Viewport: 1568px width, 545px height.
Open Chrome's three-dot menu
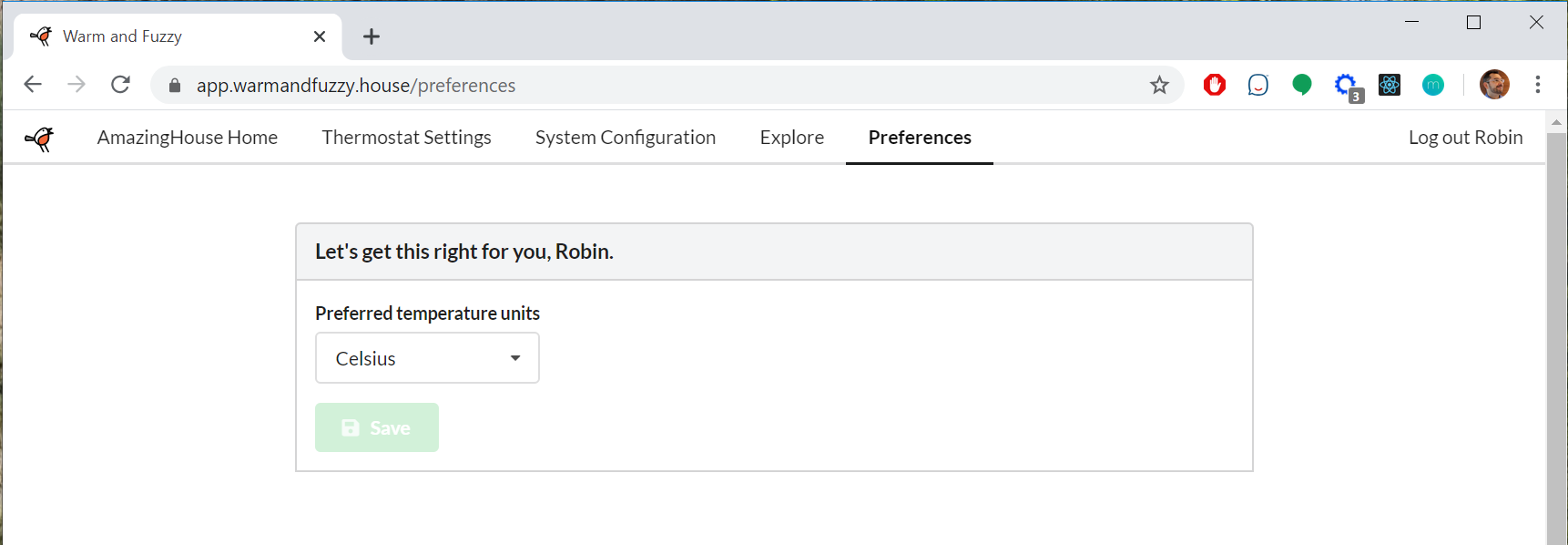pos(1537,85)
